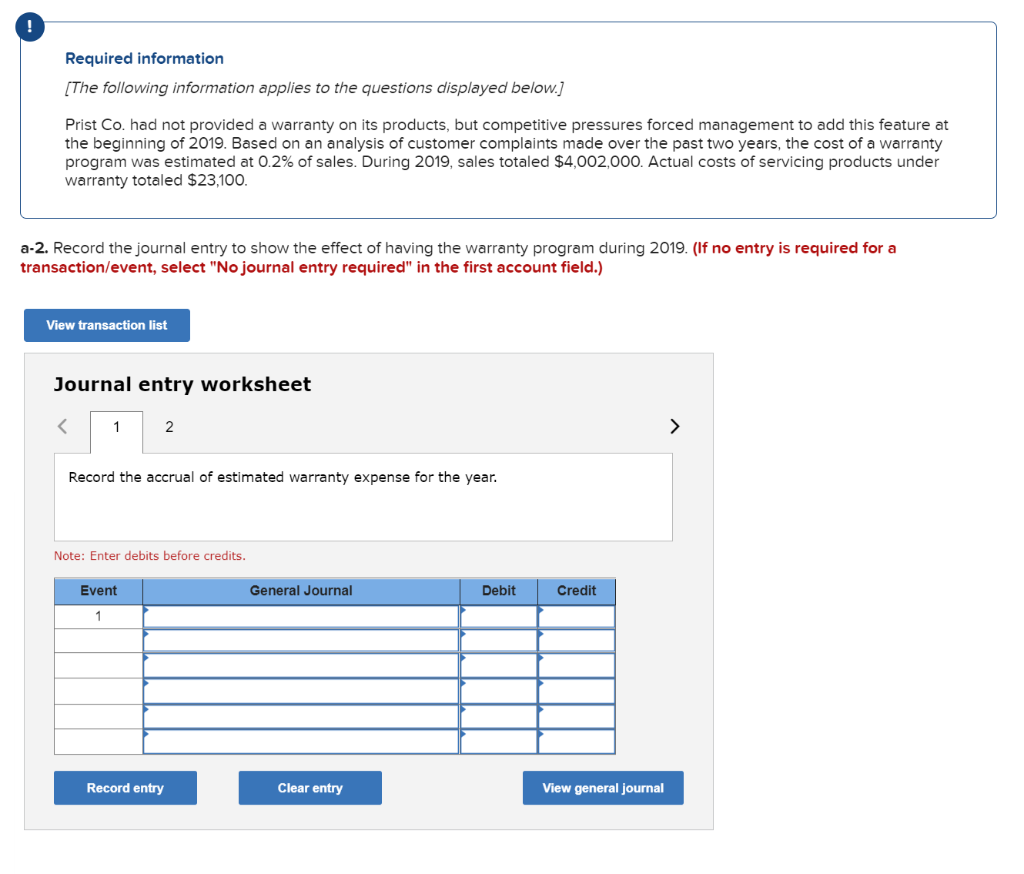Click Debit field in second journal row

(x=499, y=641)
